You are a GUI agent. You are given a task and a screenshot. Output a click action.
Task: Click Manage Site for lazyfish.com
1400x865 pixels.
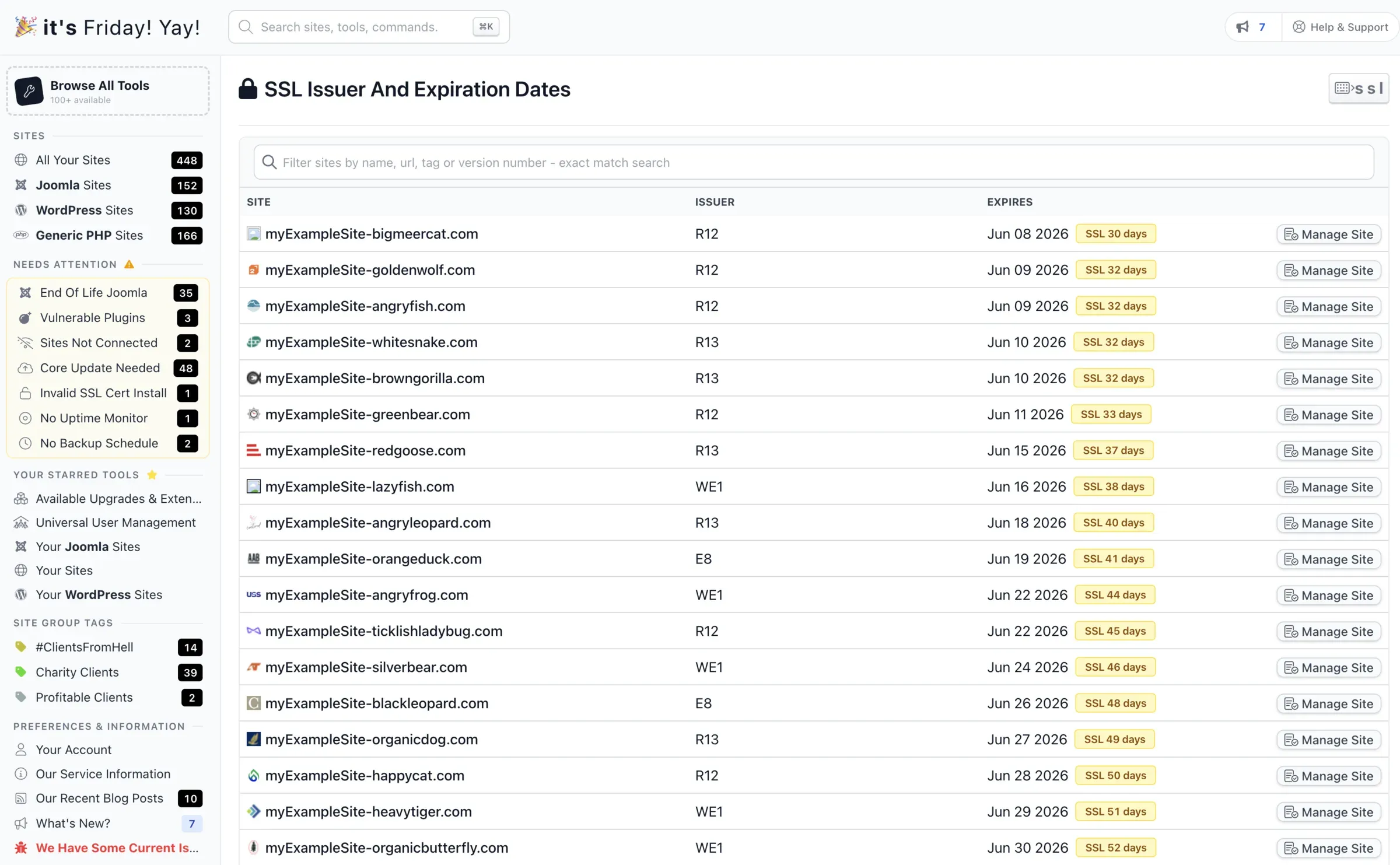coord(1329,487)
